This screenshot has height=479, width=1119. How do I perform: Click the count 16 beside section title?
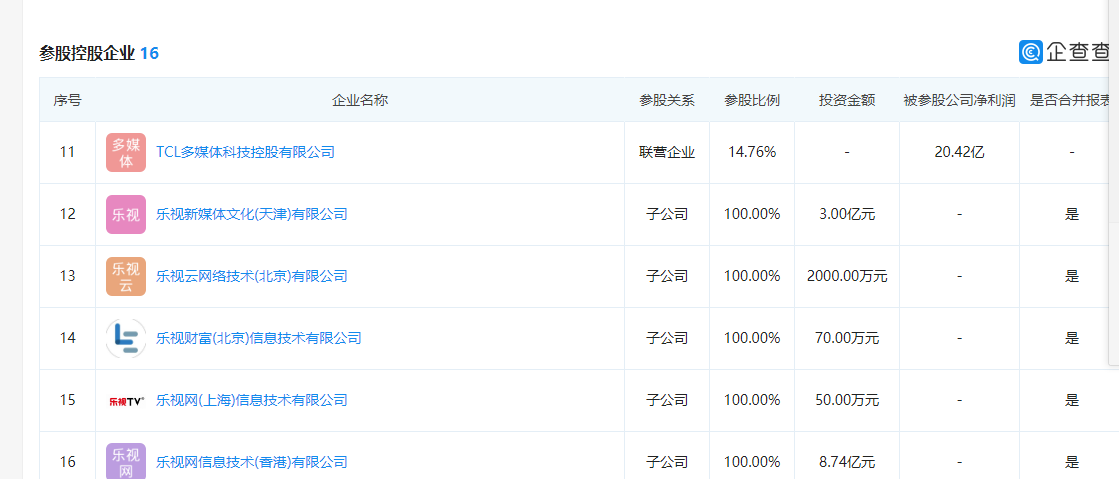(x=149, y=53)
